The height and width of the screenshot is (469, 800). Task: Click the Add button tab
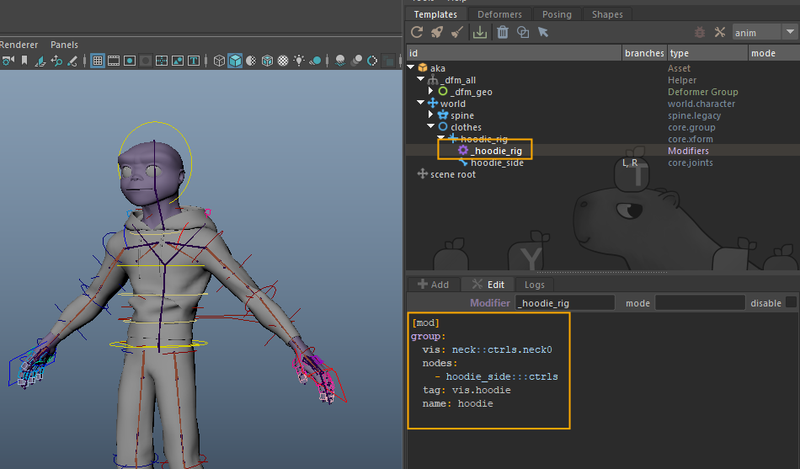coord(433,284)
